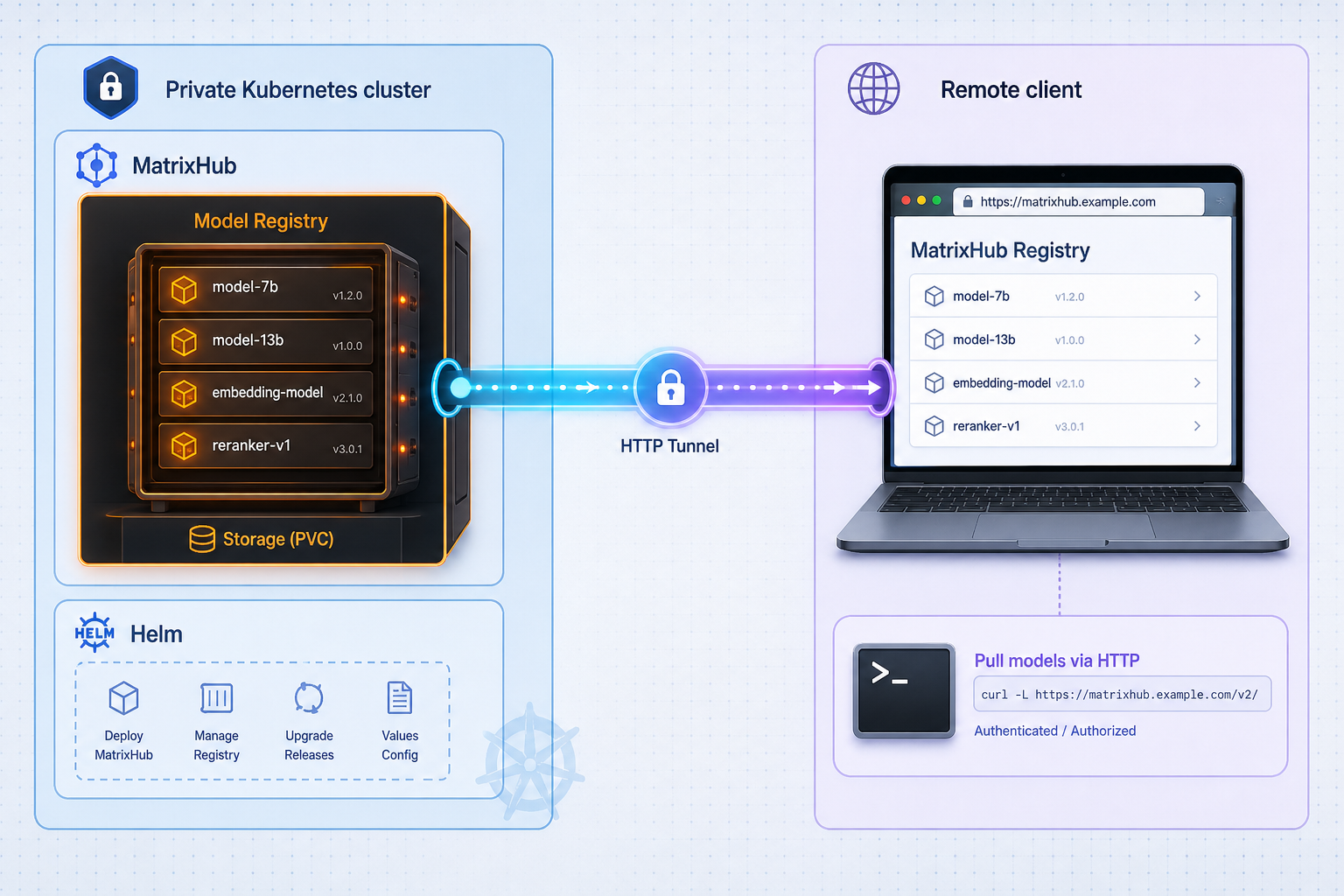Expand the embedding-model row chevron in browser
This screenshot has height=896, width=1344.
click(x=1197, y=382)
